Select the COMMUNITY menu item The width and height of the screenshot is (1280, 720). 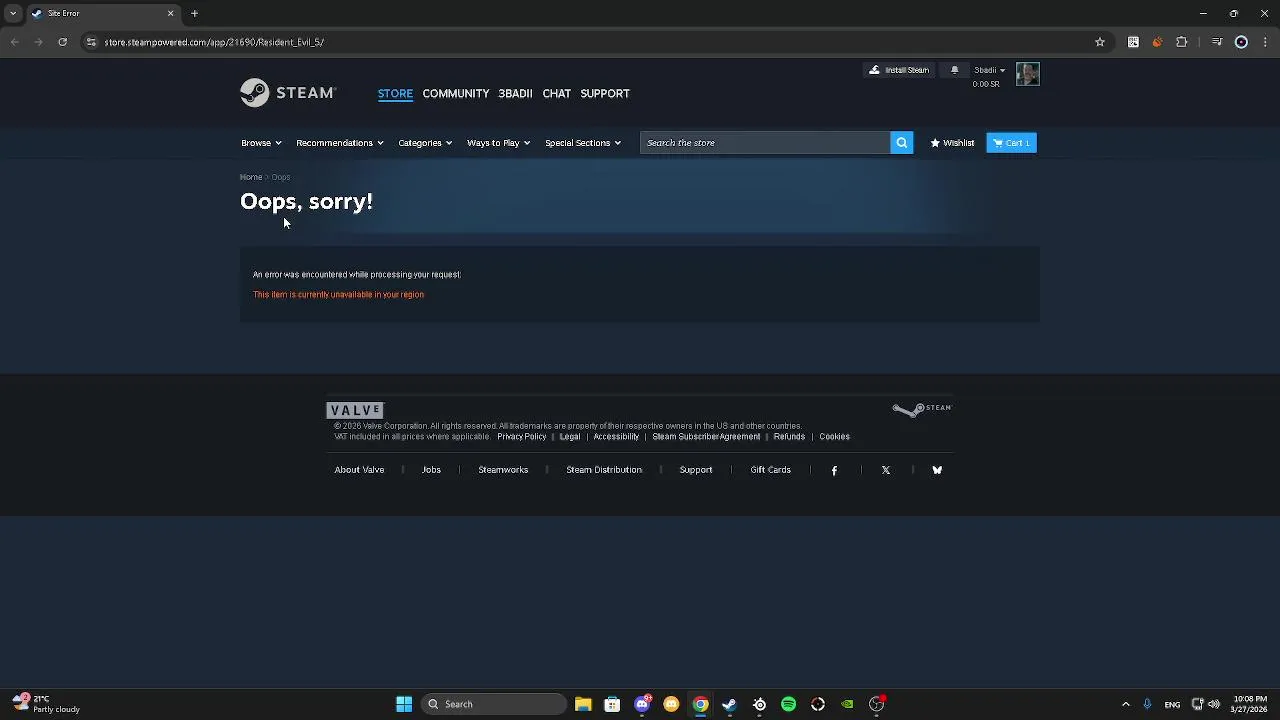[x=456, y=93]
